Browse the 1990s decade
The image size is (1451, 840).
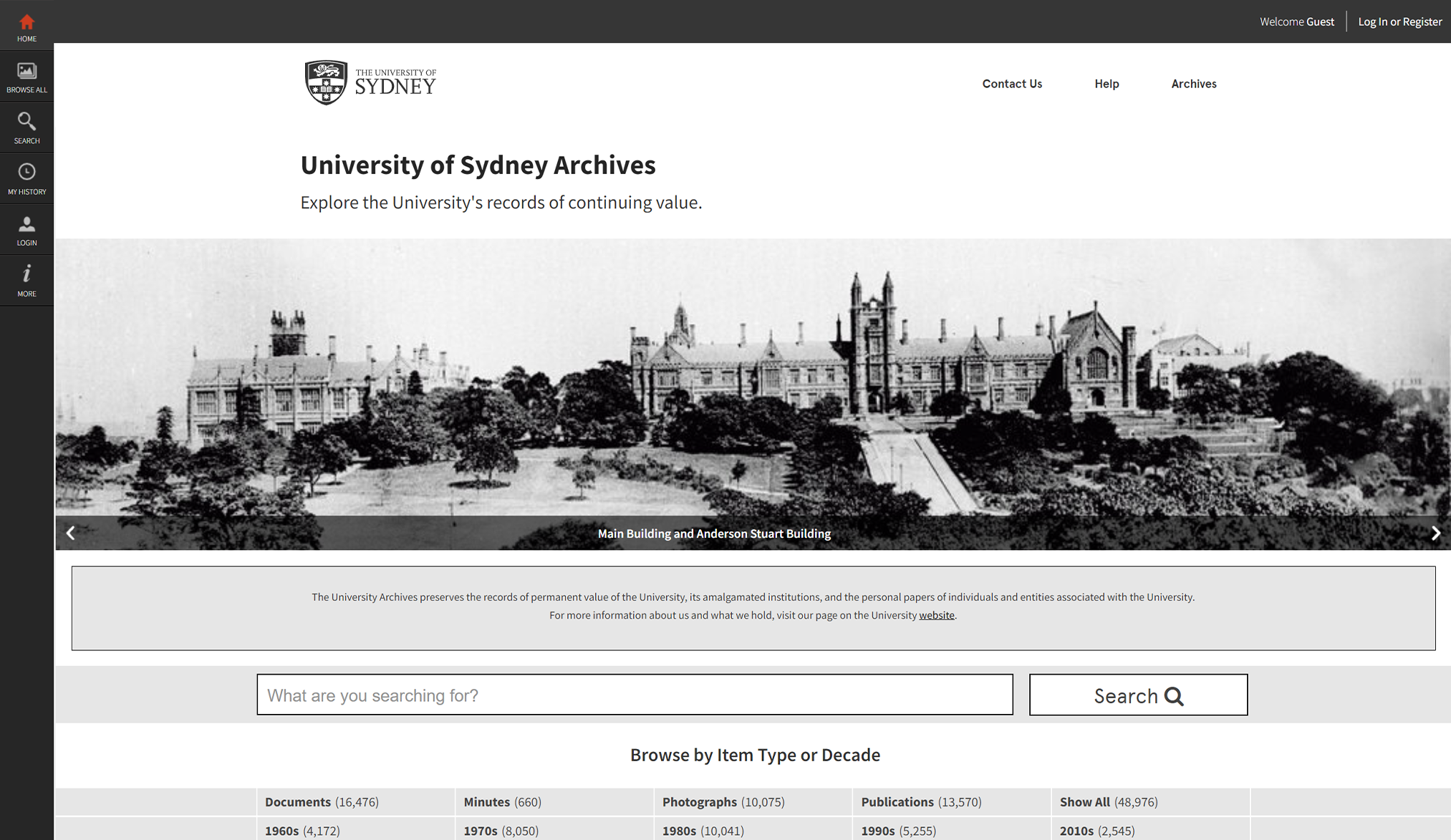coord(898,831)
